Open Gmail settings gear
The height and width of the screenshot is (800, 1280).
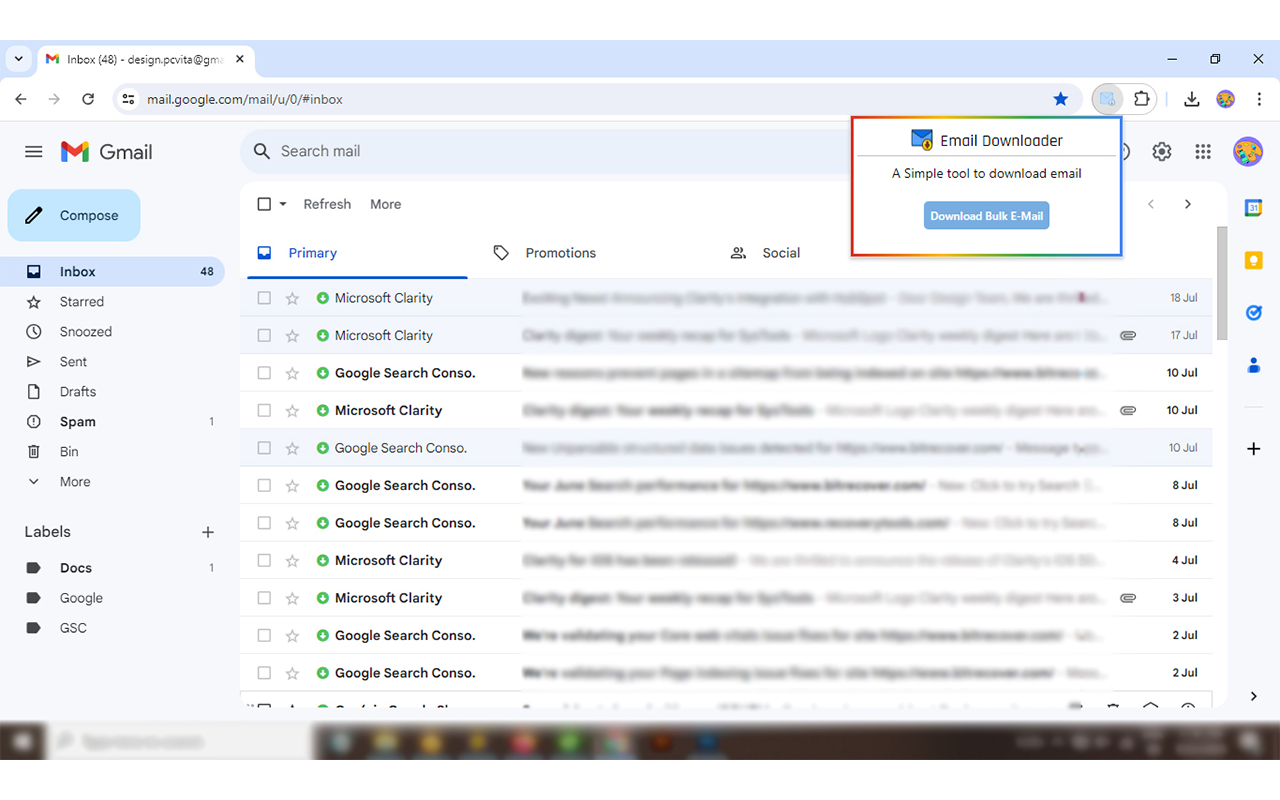pyautogui.click(x=1161, y=151)
